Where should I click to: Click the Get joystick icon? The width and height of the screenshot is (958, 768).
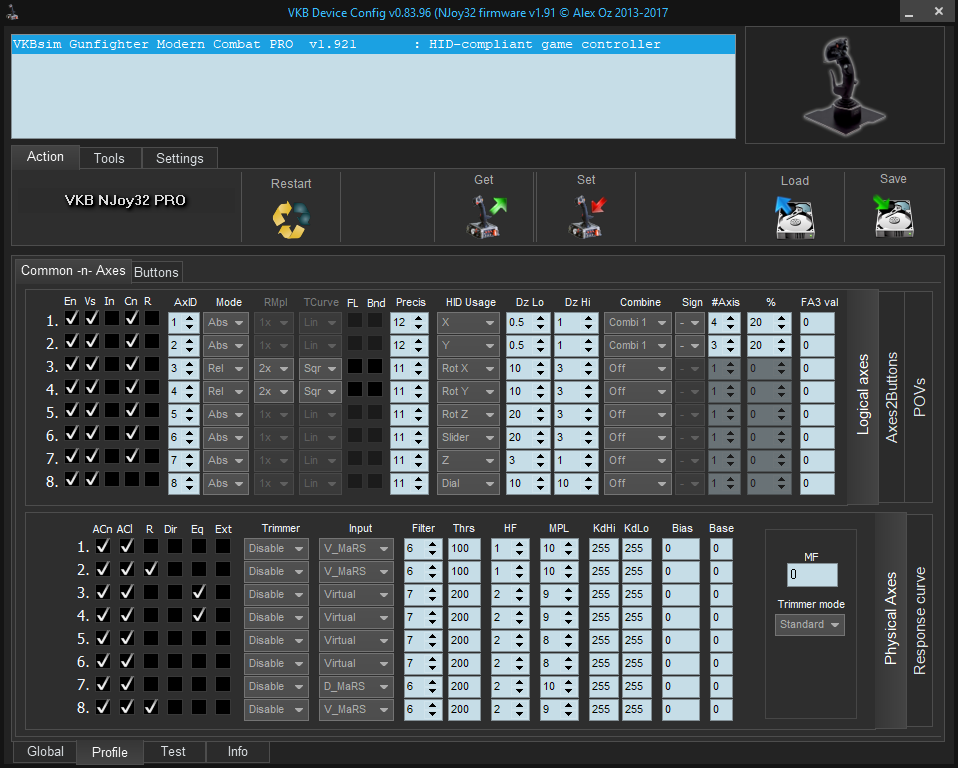(x=486, y=217)
